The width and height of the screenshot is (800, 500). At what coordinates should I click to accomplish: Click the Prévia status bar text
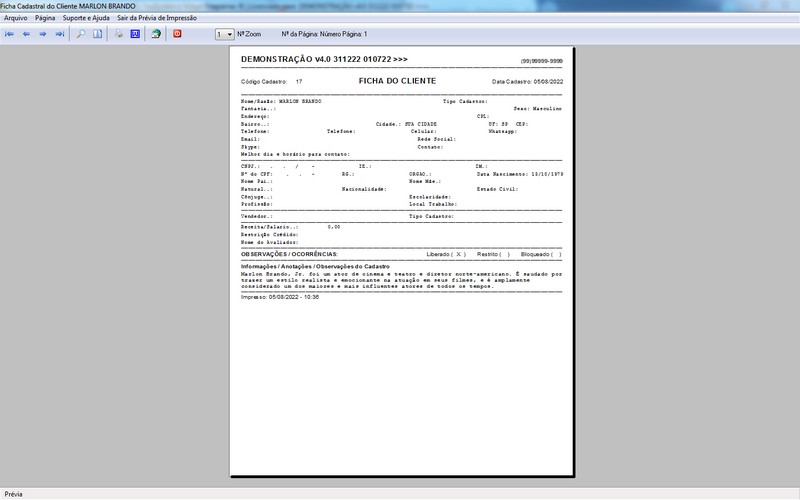(x=13, y=494)
